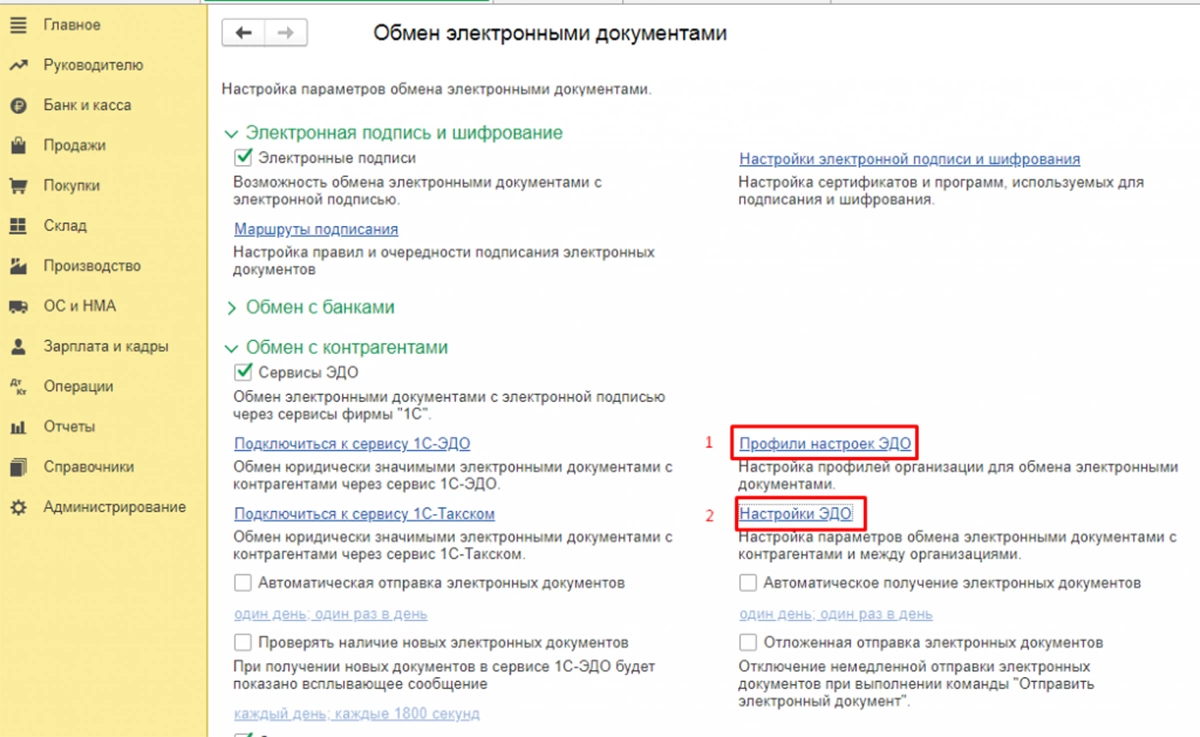Viewport: 1200px width, 737px height.
Task: Click the back arrow navigation button
Action: click(x=243, y=33)
